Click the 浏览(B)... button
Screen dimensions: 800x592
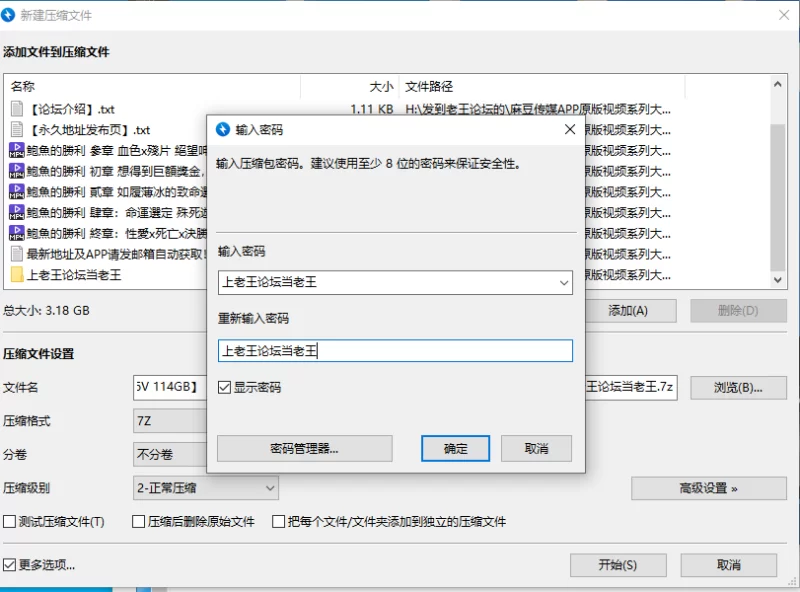[x=738, y=388]
